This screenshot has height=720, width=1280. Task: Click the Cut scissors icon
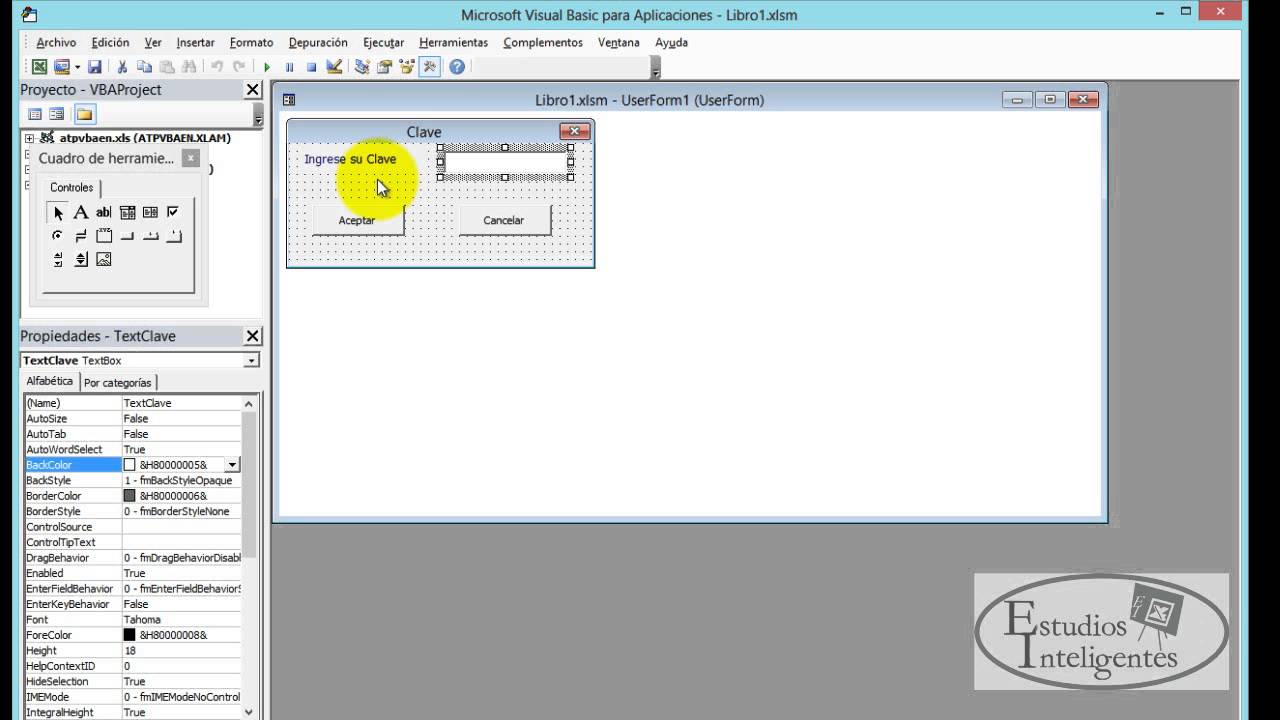coord(122,67)
